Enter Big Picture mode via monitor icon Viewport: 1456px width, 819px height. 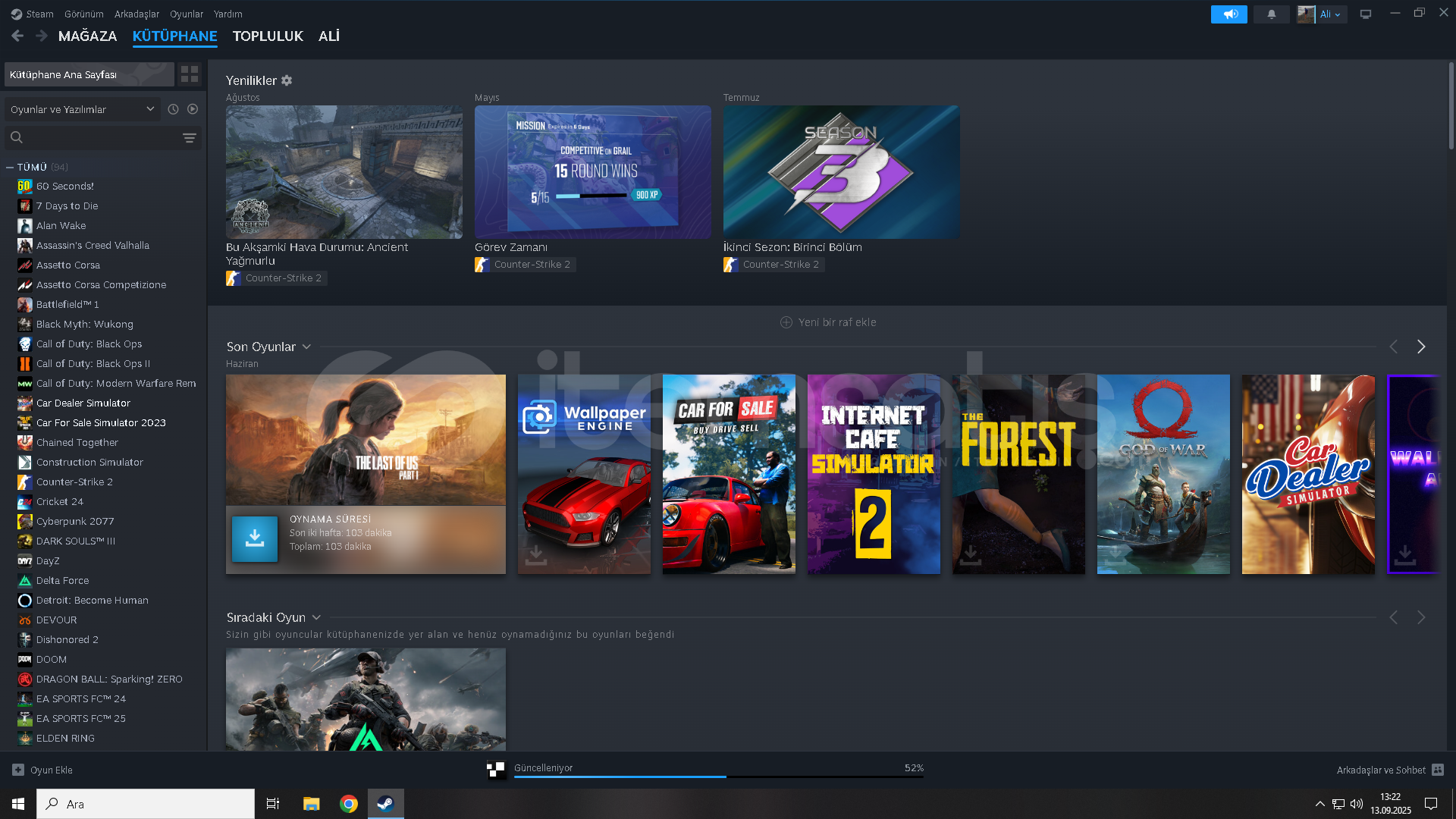point(1366,14)
